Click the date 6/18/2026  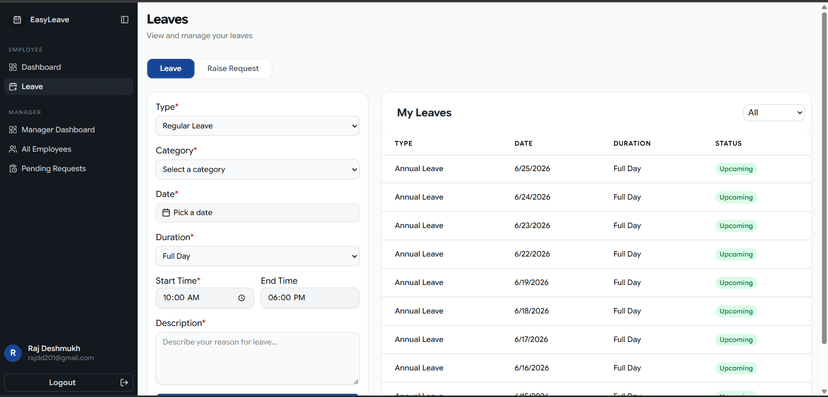532,311
